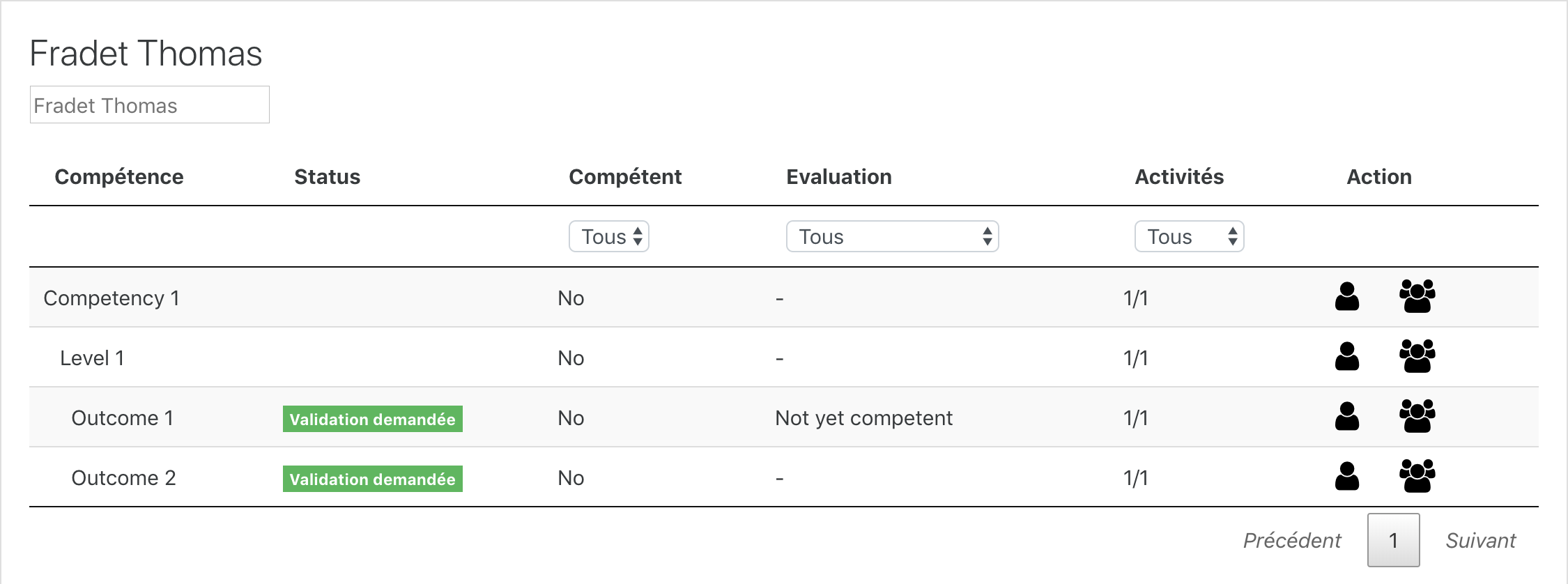
Task: Click single user icon for Level 1
Action: click(x=1346, y=357)
